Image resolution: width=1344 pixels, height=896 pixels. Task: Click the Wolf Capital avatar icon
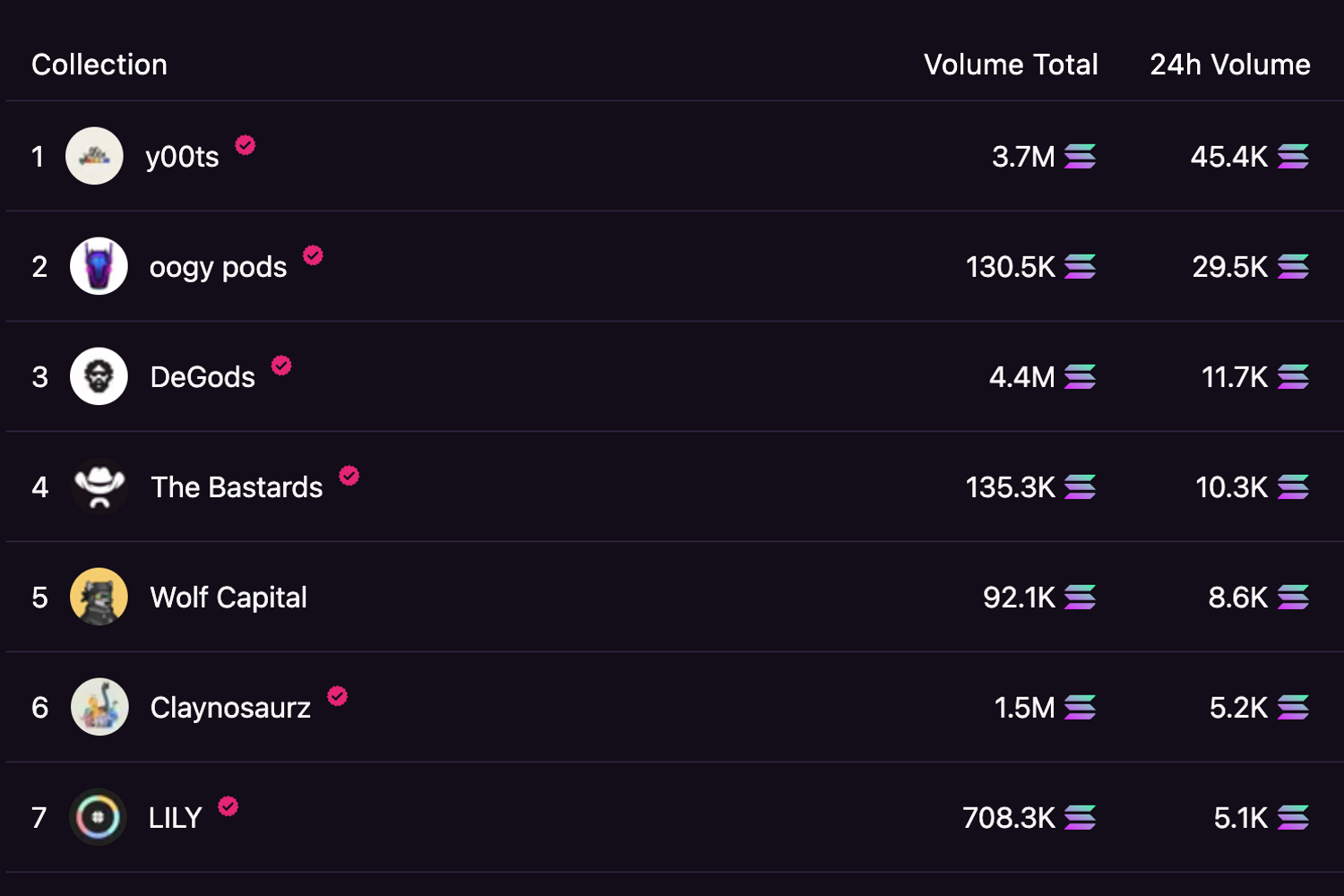[x=99, y=597]
